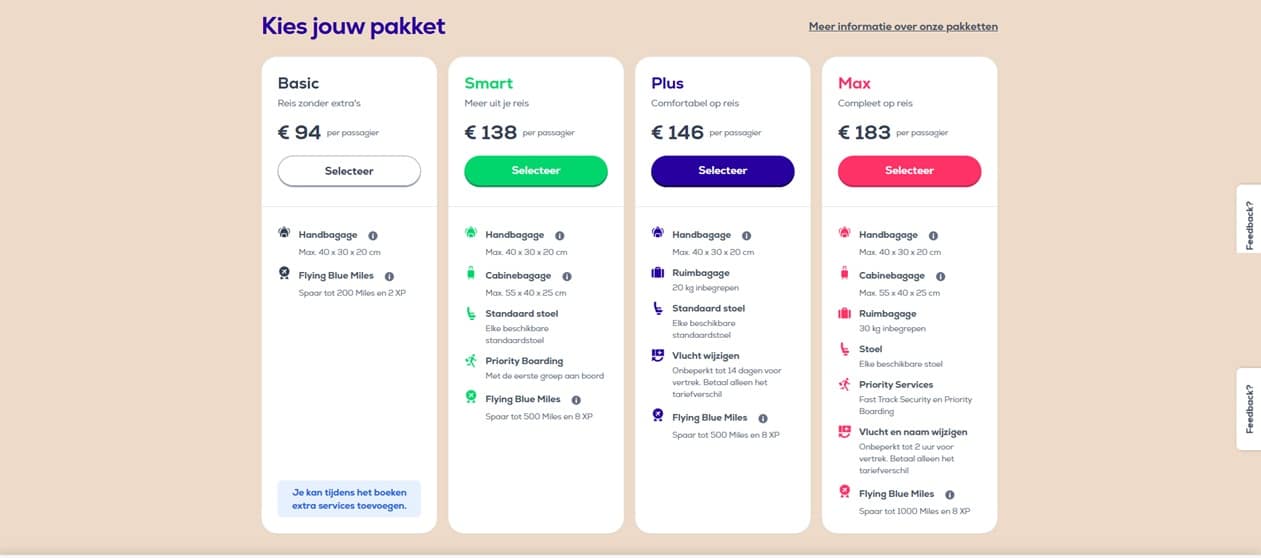Viewport: 1261px width, 558px height.
Task: Show info for Max Flying Blue Miles
Action: coord(950,494)
